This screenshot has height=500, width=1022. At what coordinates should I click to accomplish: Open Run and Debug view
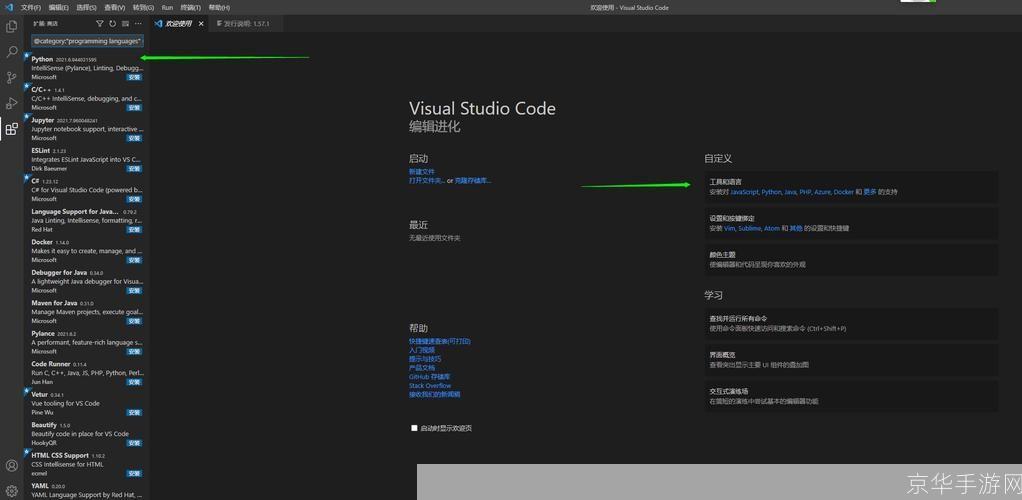11,103
